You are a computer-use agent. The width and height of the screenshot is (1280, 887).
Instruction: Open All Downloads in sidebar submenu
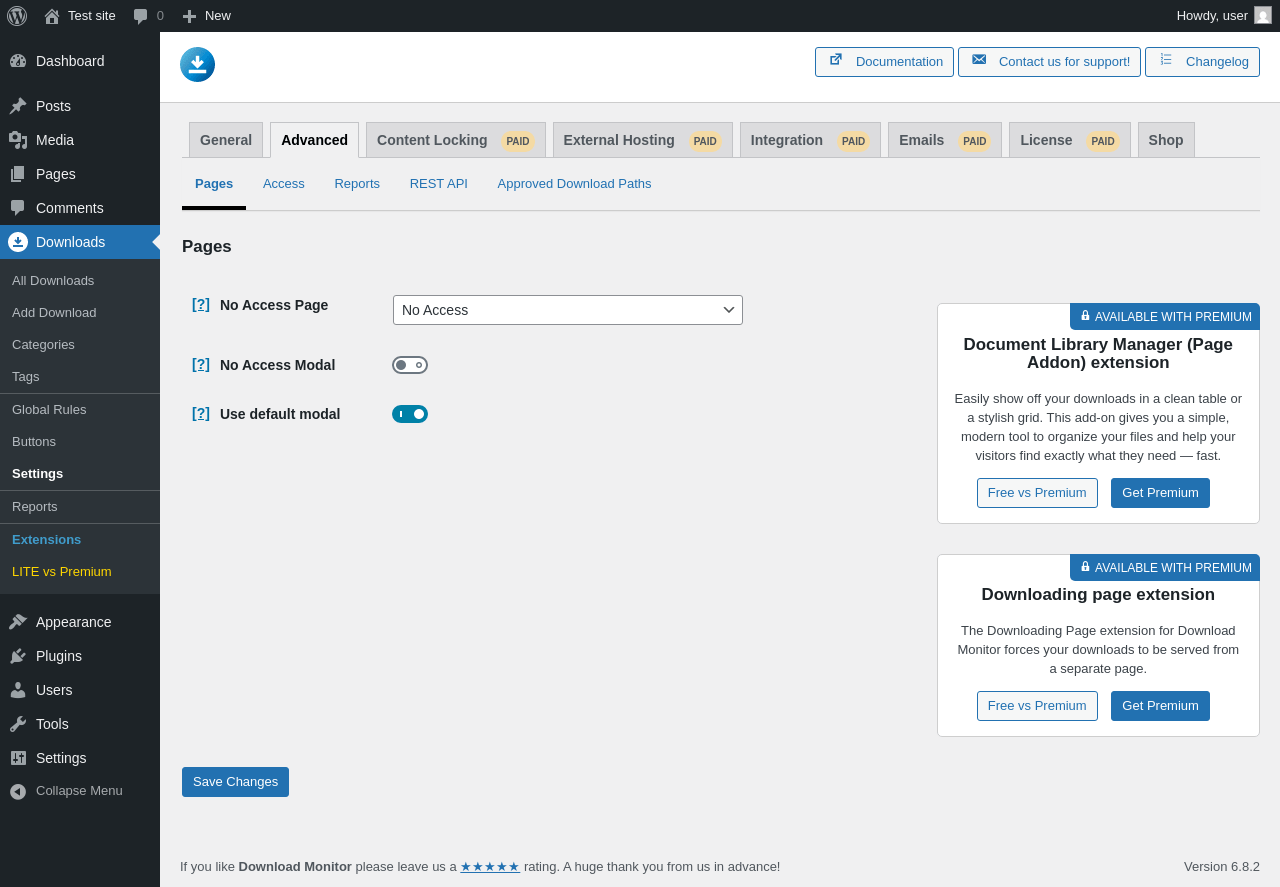(x=80, y=281)
